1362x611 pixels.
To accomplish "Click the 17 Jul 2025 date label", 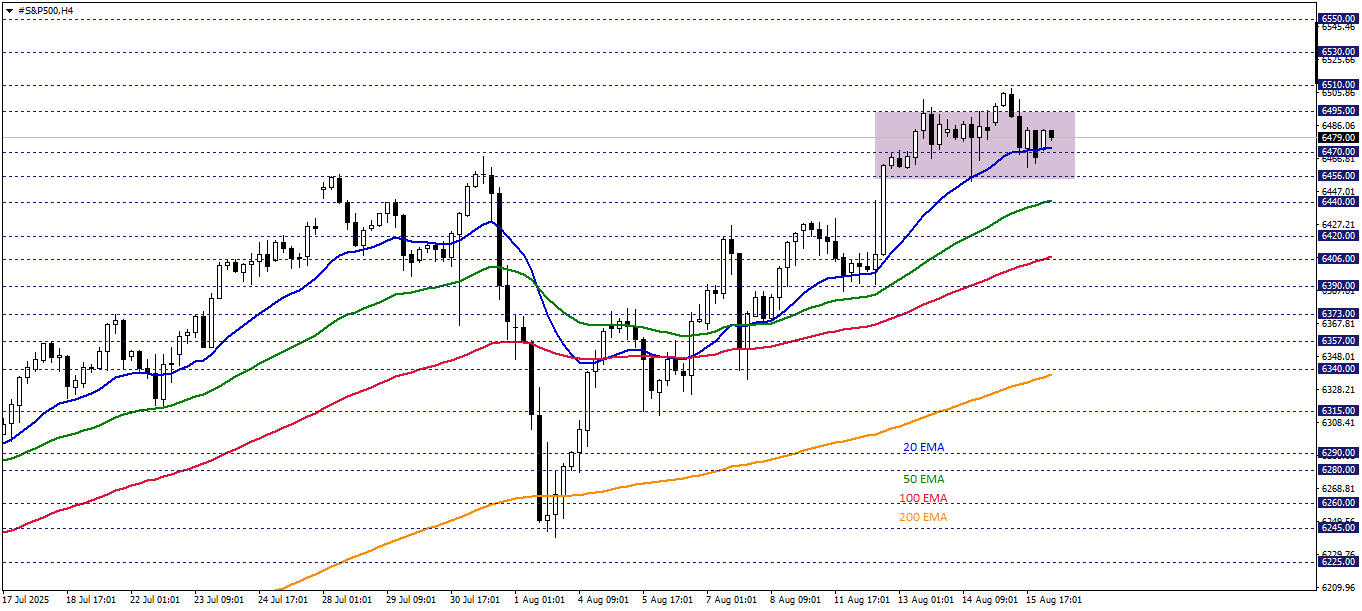I will [25, 600].
